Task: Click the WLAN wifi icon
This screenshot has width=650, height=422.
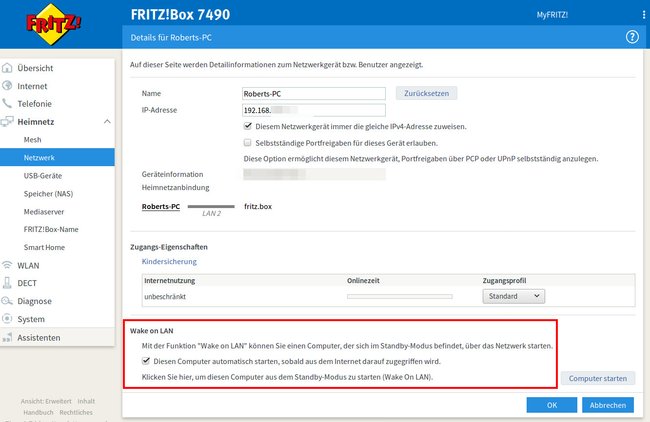Action: (x=7, y=265)
